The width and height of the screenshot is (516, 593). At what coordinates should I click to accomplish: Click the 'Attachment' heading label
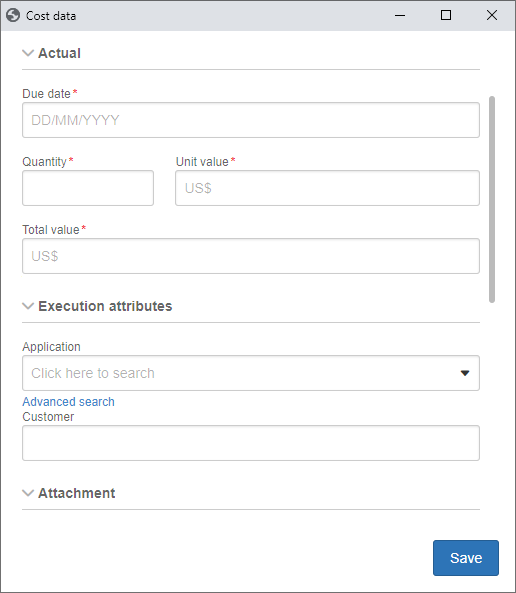pyautogui.click(x=77, y=493)
